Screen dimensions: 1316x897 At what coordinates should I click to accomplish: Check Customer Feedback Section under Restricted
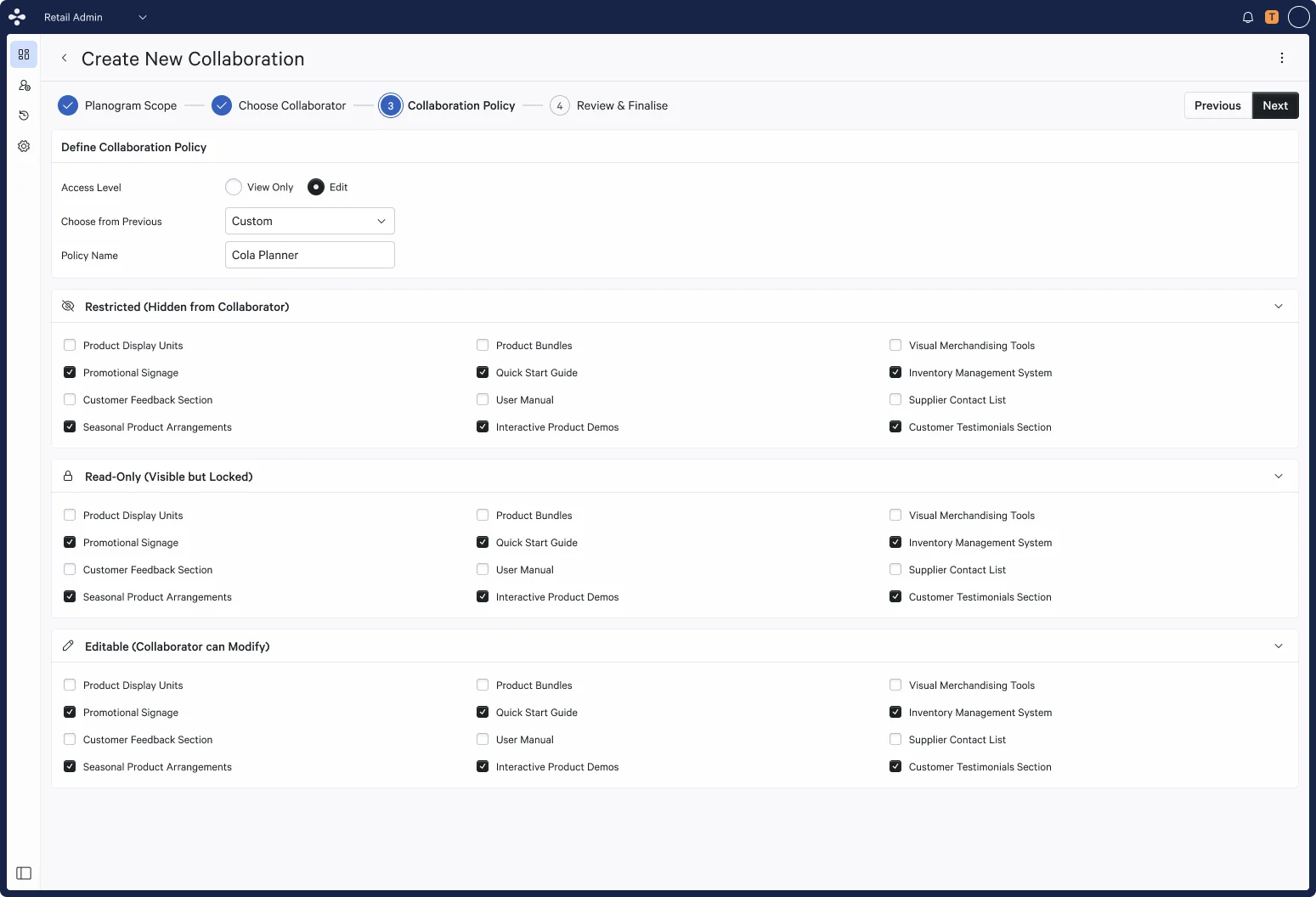pos(70,399)
